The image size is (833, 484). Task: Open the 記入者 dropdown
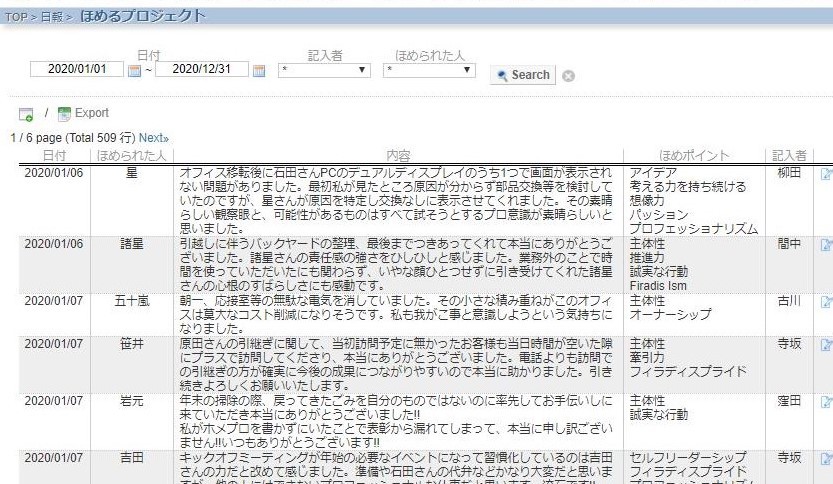(x=324, y=70)
